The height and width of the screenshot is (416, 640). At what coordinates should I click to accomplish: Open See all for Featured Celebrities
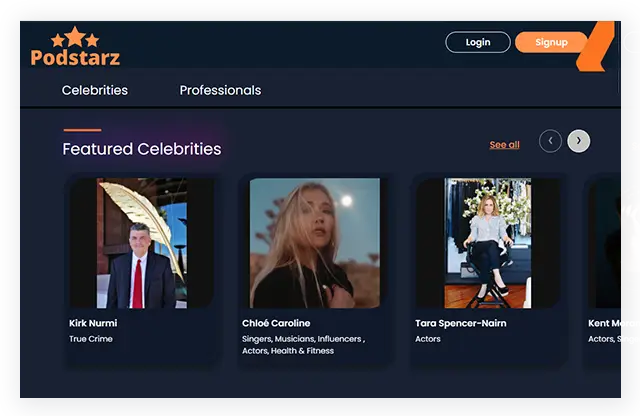[x=504, y=145]
